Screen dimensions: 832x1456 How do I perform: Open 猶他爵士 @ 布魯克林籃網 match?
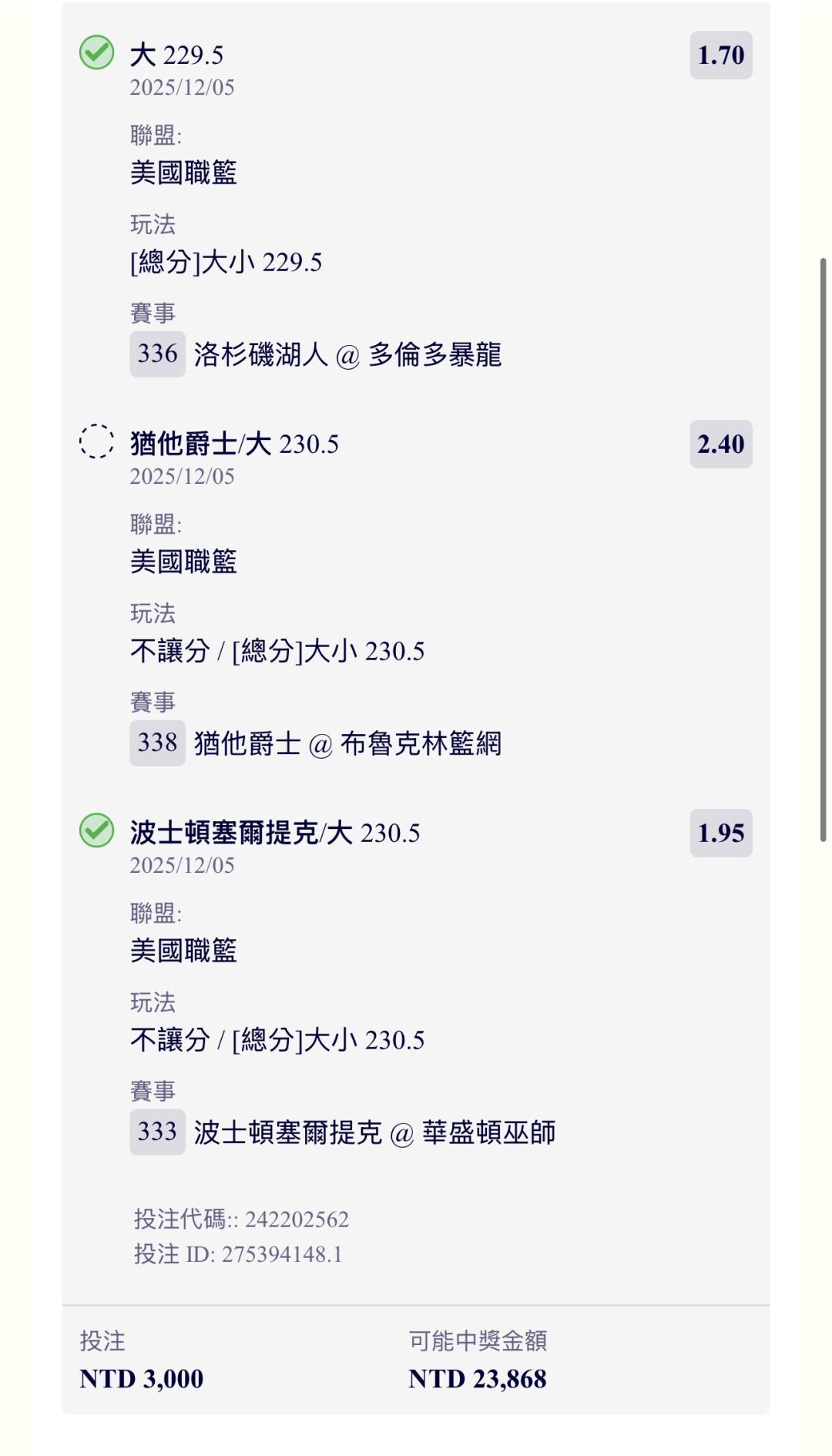click(x=347, y=744)
